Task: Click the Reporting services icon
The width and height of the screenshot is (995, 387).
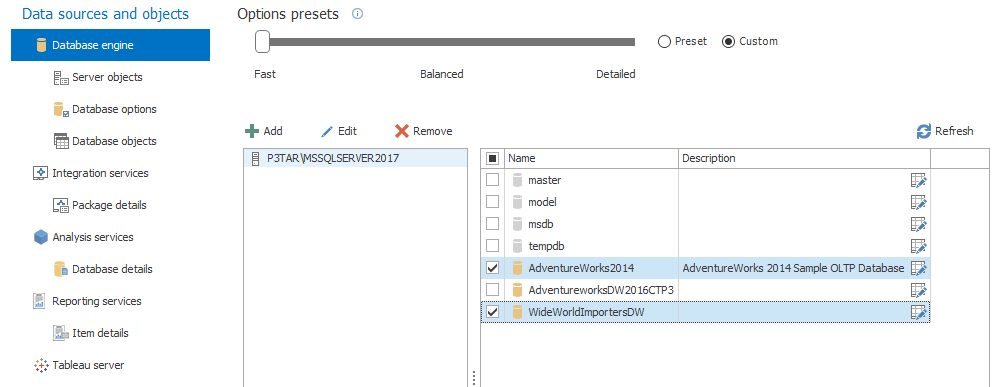Action: point(39,301)
